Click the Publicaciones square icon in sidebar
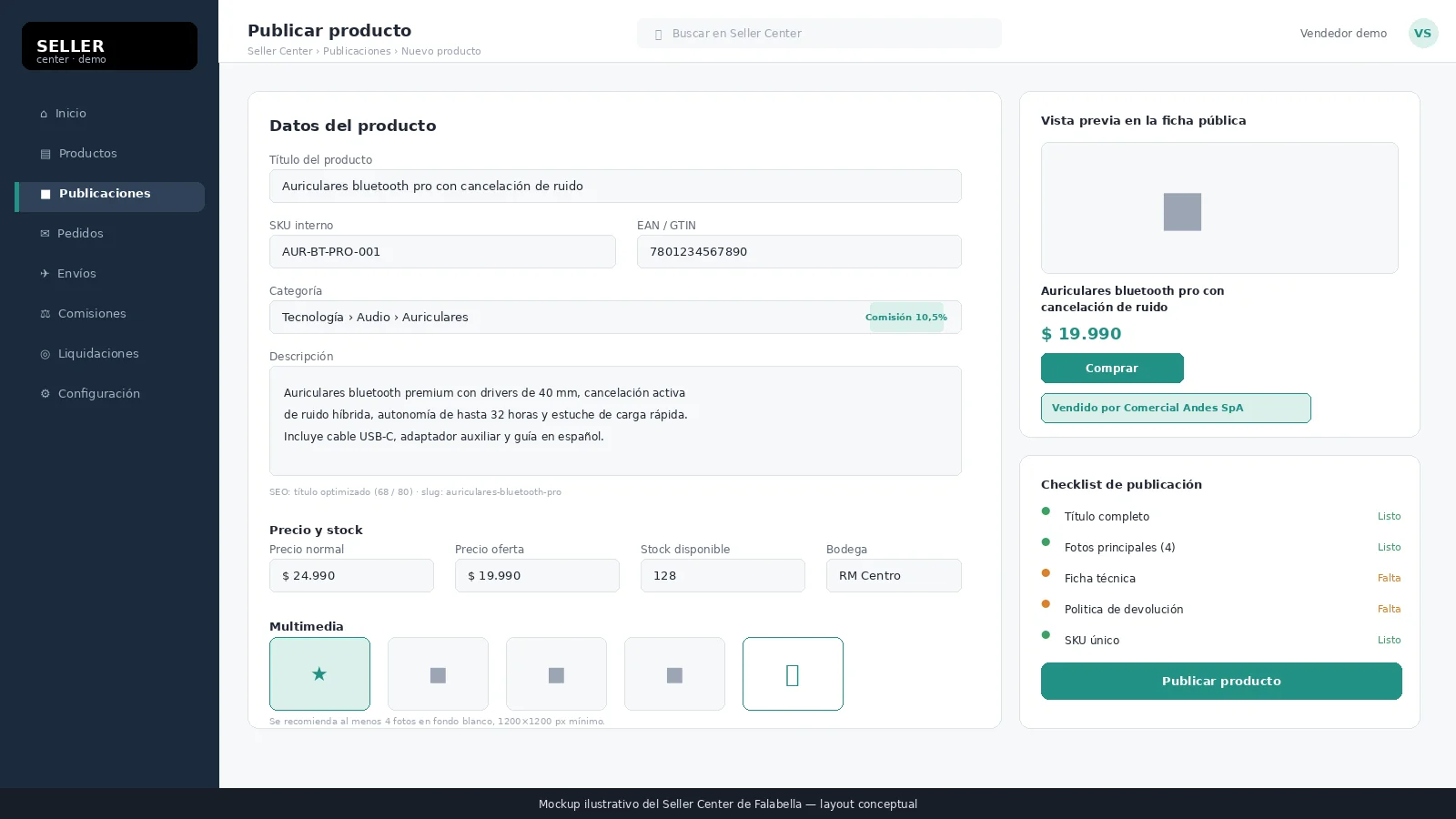 click(x=45, y=194)
